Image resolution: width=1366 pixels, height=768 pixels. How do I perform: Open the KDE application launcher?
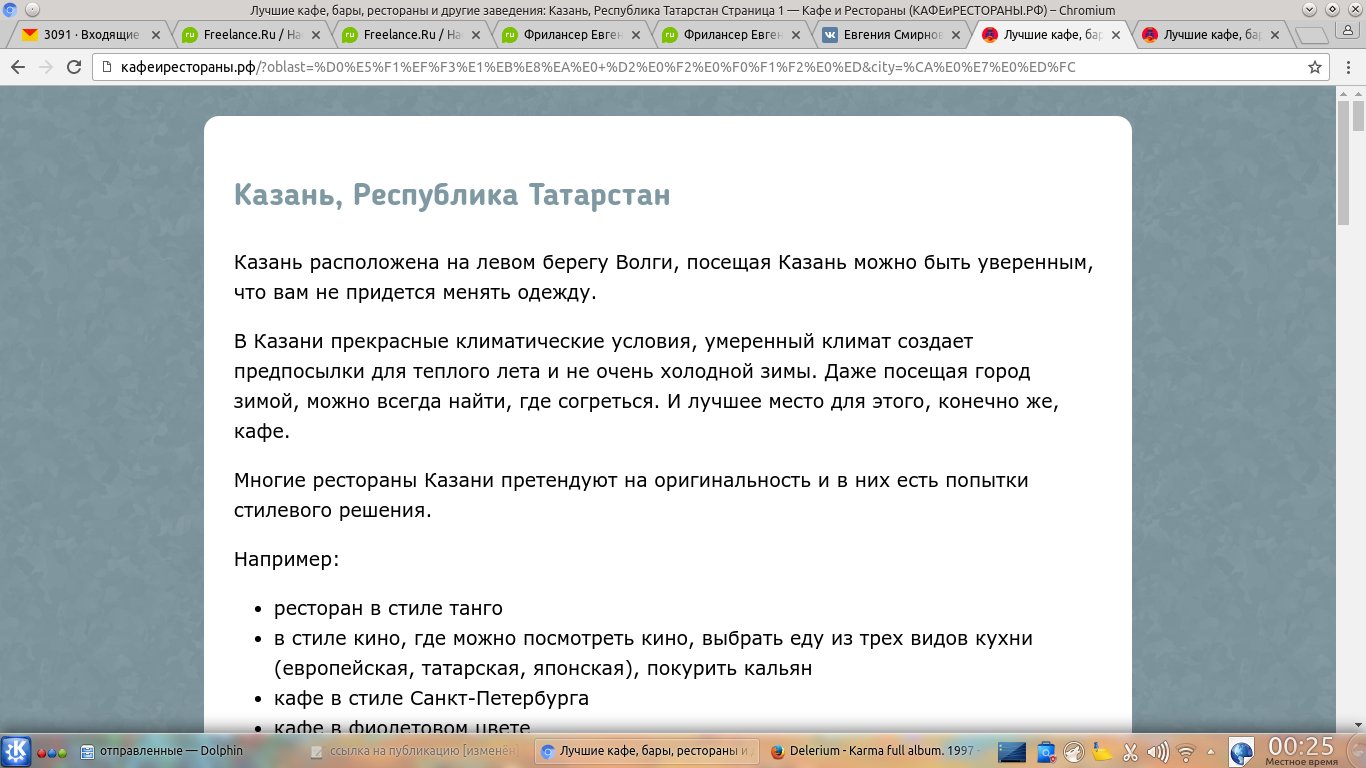click(16, 751)
